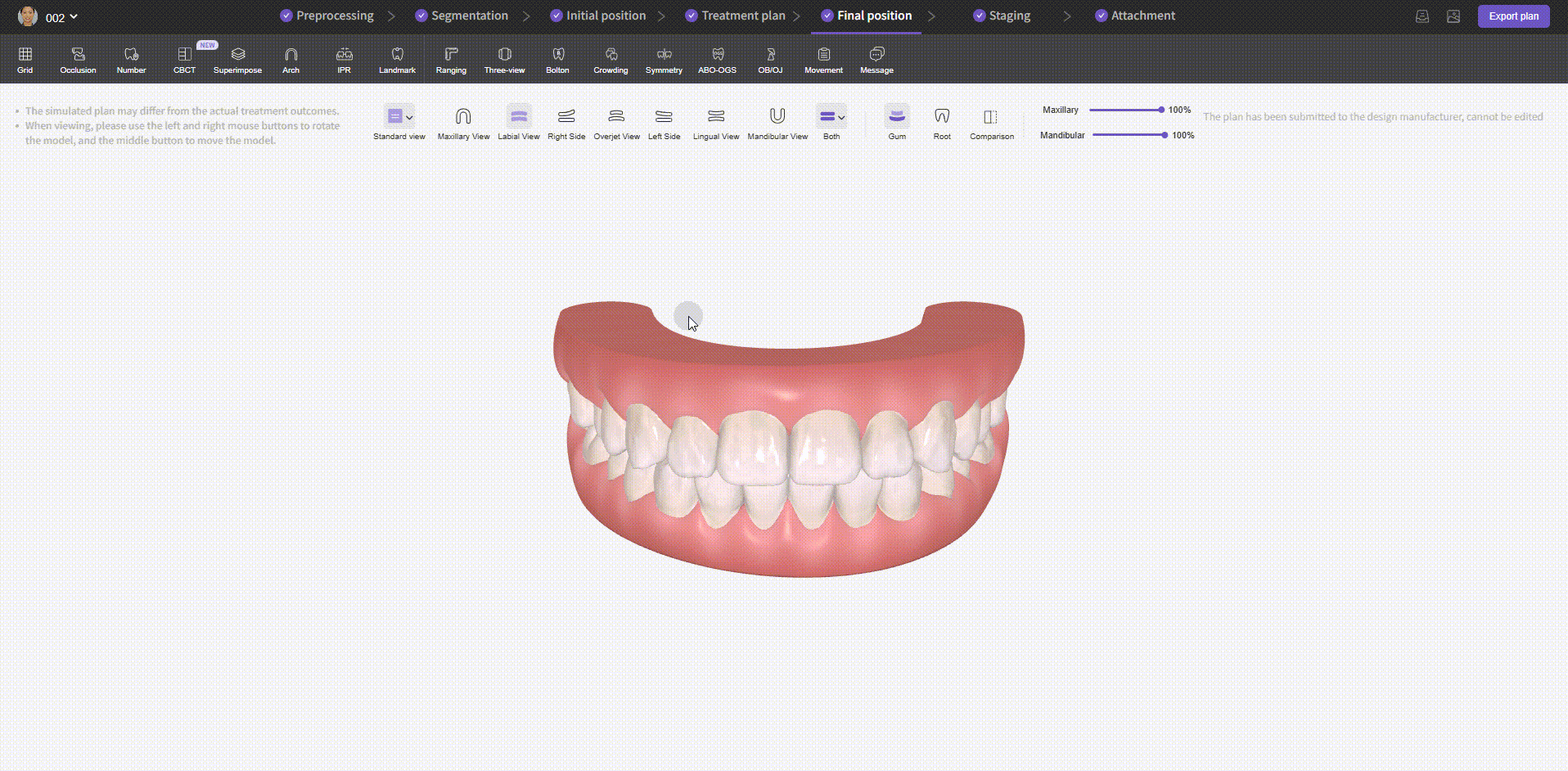1568x771 pixels.
Task: Go to the Preprocessing step
Action: (327, 16)
